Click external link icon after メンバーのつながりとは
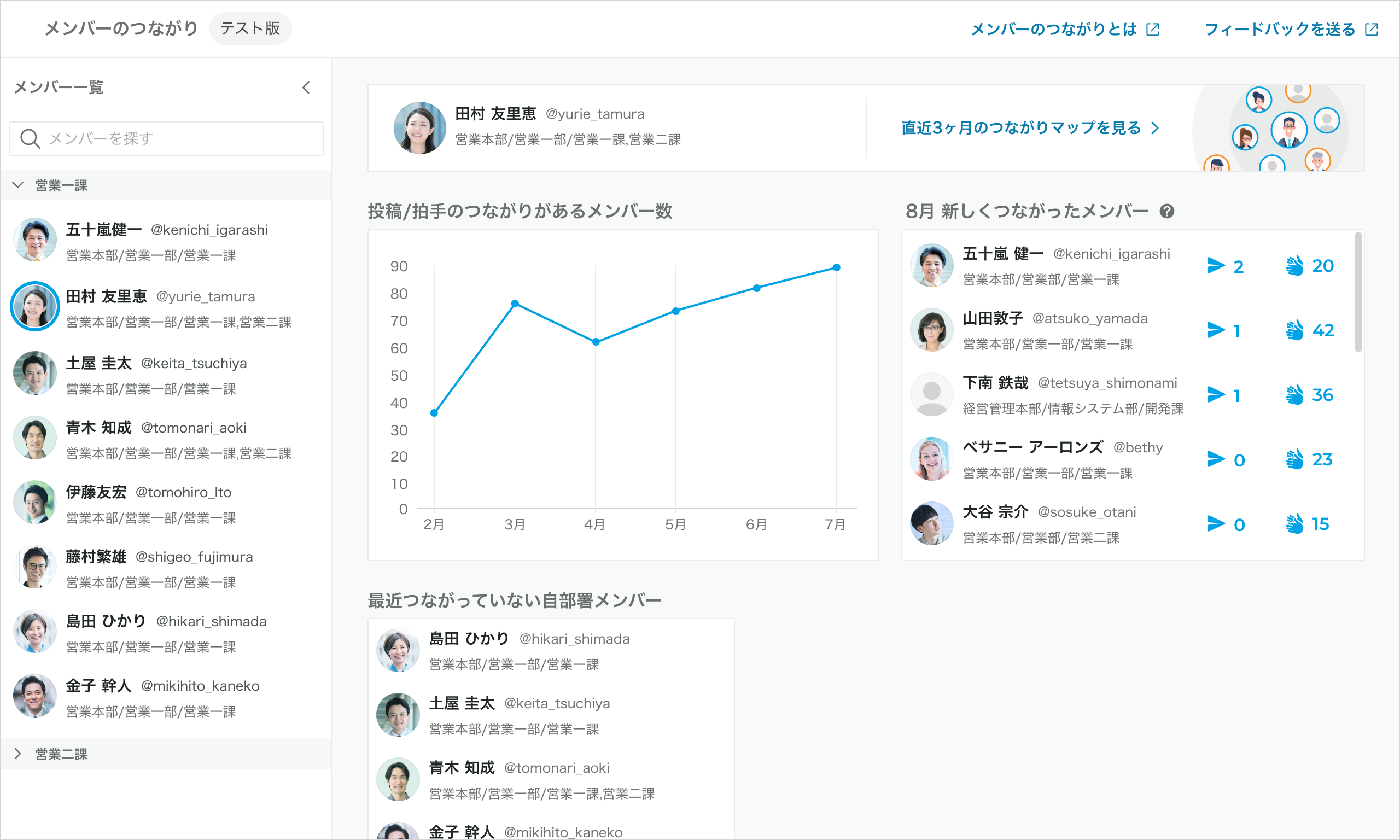 click(x=1153, y=30)
